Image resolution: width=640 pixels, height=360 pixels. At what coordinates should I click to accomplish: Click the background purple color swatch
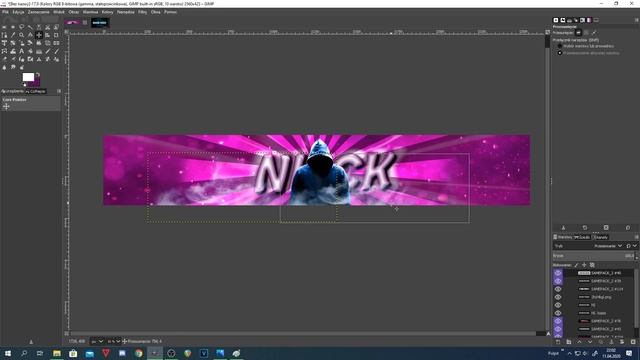pos(37,83)
